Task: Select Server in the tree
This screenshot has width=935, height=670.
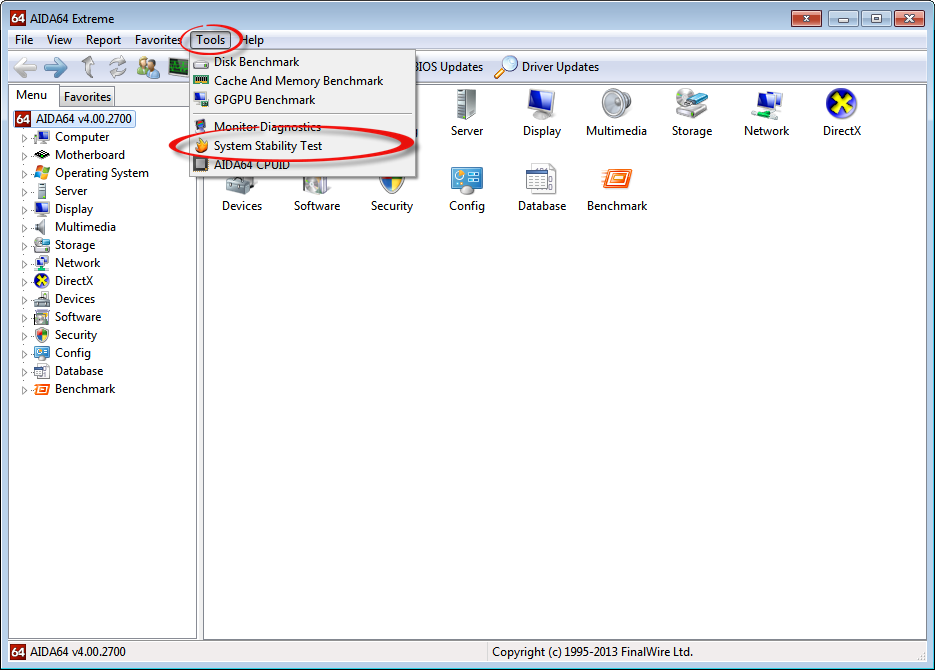Action: click(70, 191)
